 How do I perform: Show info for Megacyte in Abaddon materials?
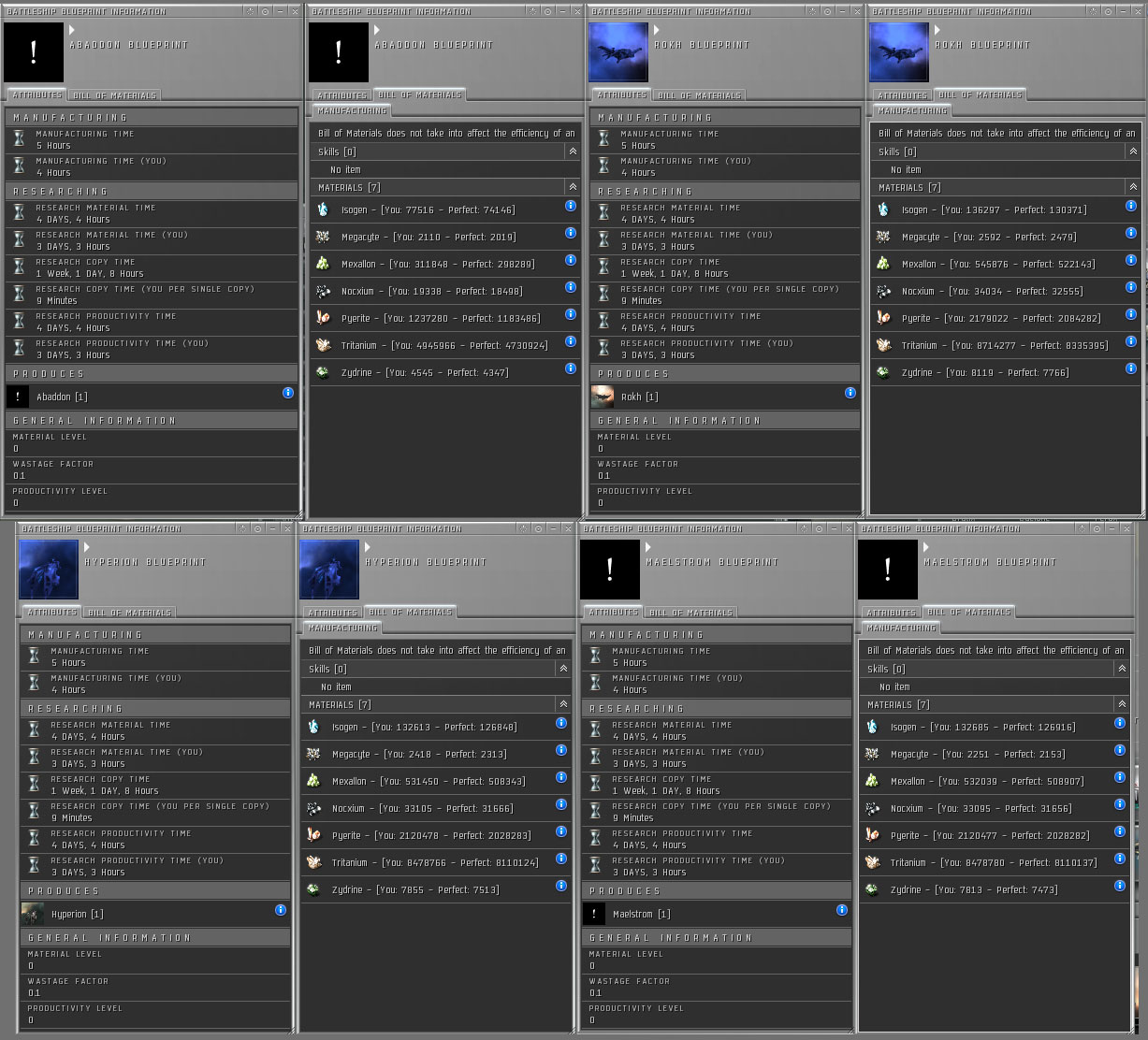pyautogui.click(x=571, y=233)
